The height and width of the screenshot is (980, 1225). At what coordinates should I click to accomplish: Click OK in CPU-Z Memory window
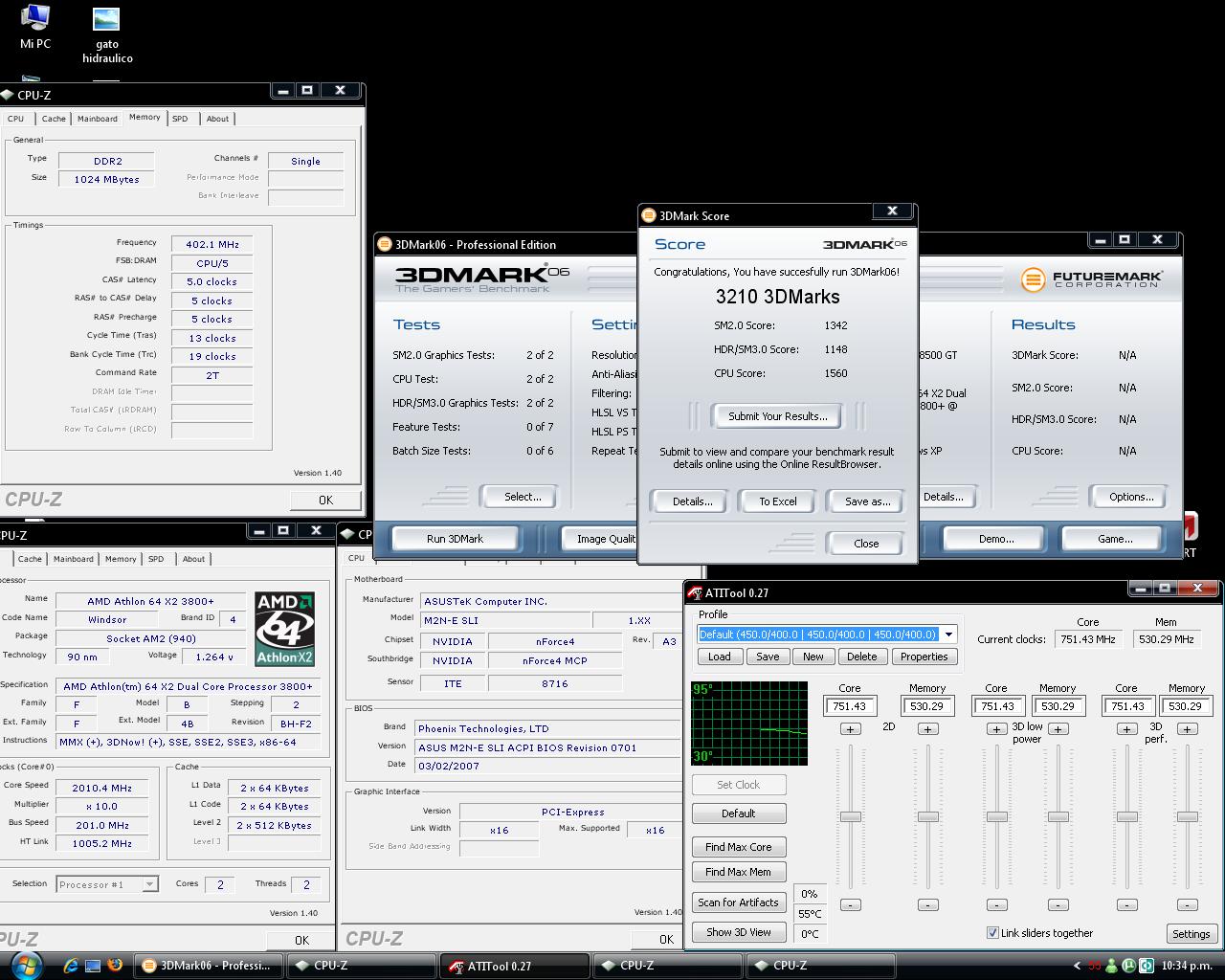click(325, 500)
